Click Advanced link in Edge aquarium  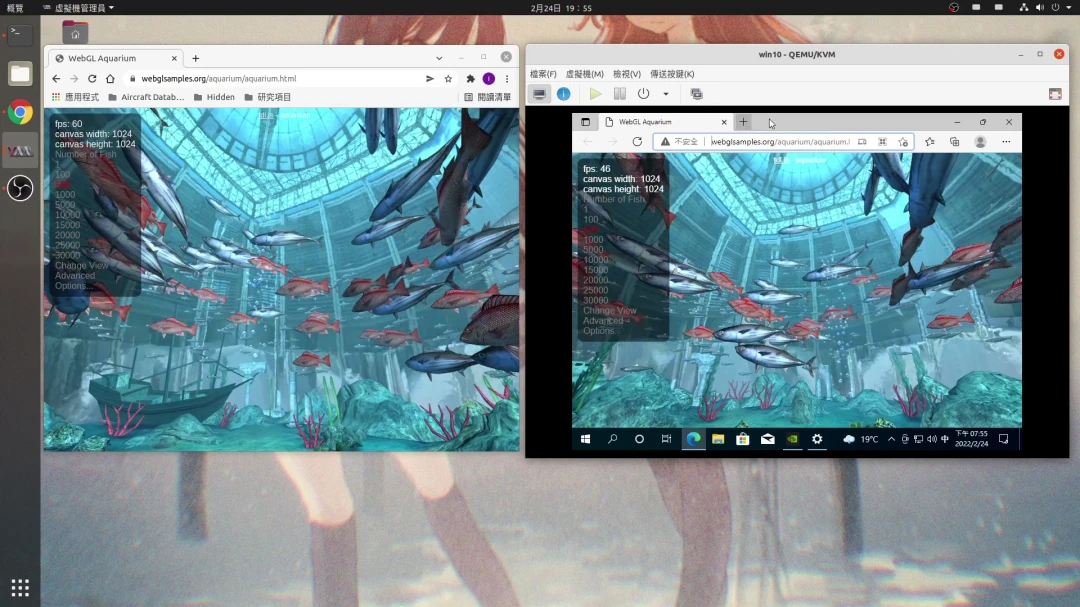click(x=603, y=321)
